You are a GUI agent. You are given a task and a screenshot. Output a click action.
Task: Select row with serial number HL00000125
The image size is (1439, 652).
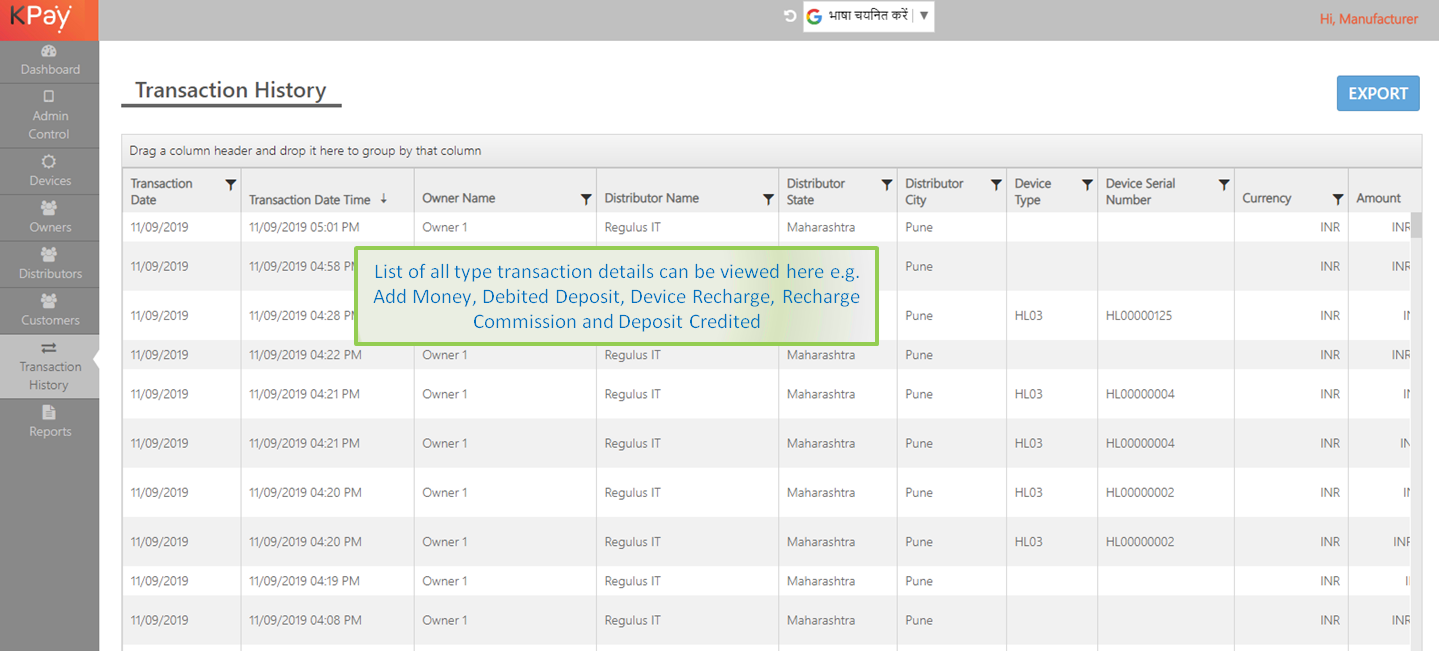(1138, 316)
